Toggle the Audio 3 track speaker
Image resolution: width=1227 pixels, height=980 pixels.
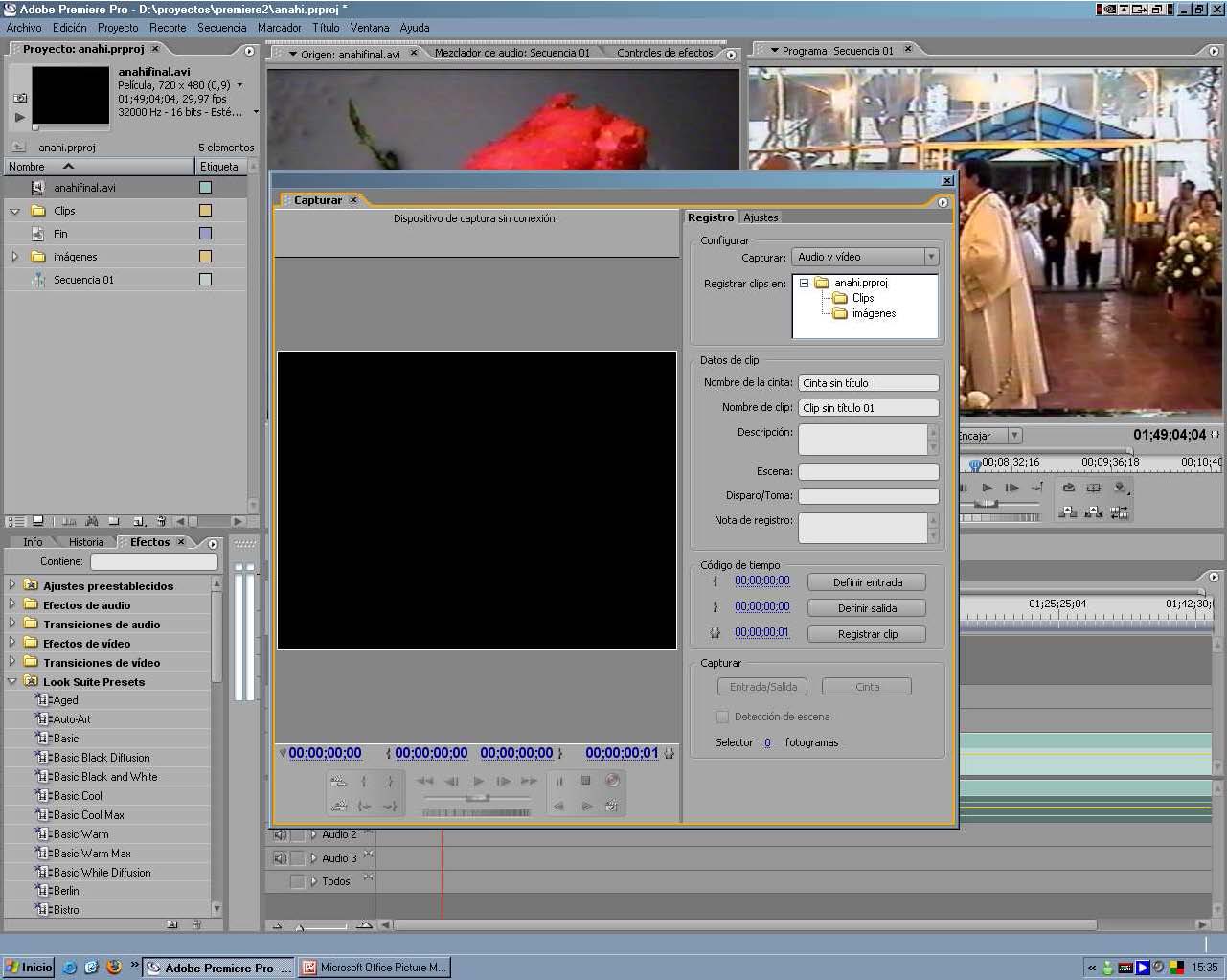coord(281,858)
